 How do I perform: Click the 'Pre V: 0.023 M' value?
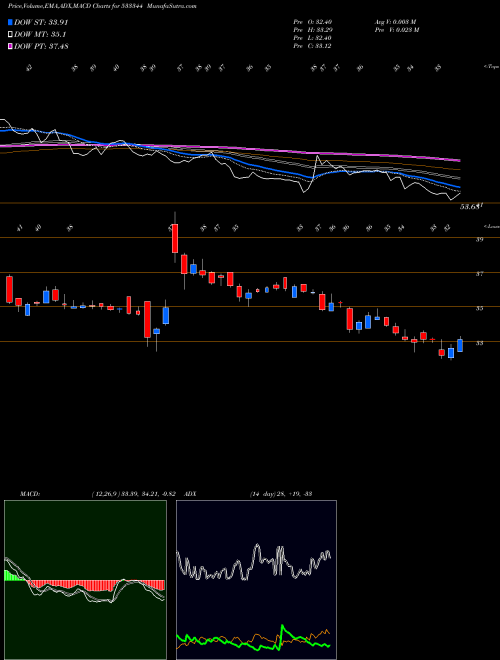(396, 30)
